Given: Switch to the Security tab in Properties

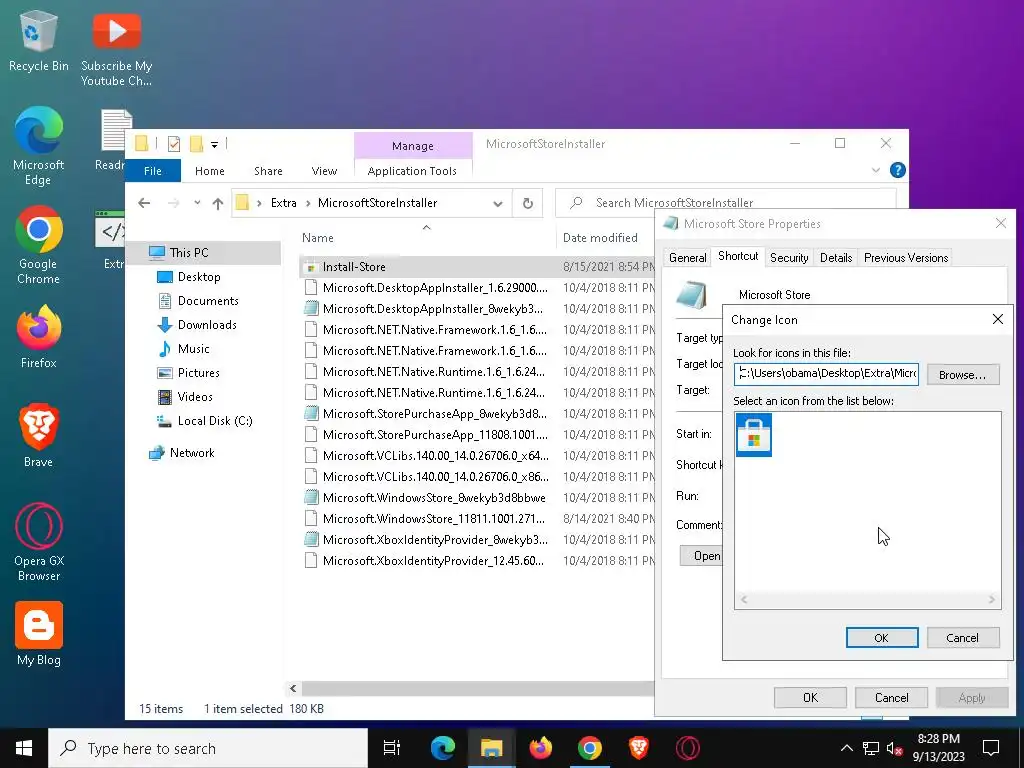Looking at the screenshot, I should click(x=789, y=257).
